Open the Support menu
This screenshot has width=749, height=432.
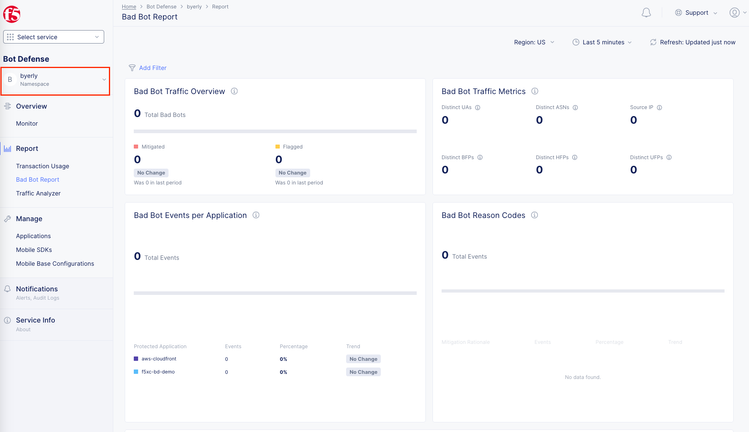[696, 13]
